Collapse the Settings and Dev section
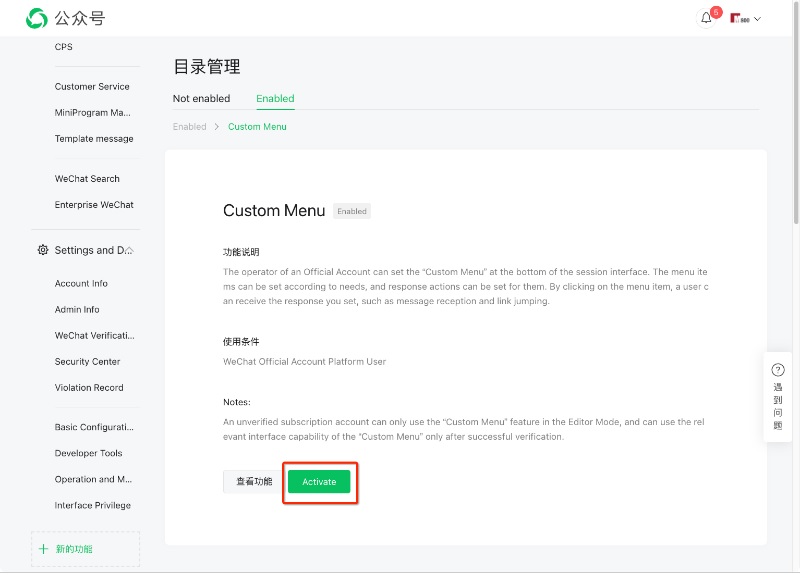The width and height of the screenshot is (800, 575). point(130,250)
